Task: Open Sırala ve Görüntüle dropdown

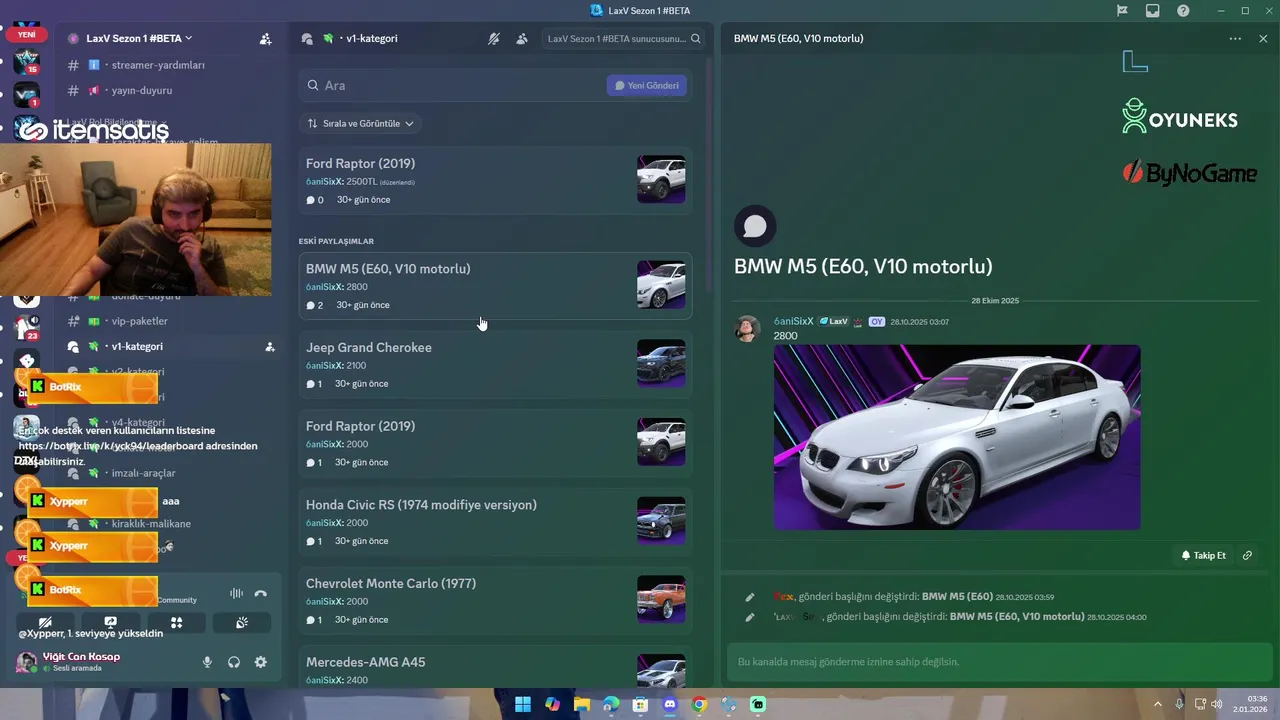Action: pyautogui.click(x=361, y=124)
